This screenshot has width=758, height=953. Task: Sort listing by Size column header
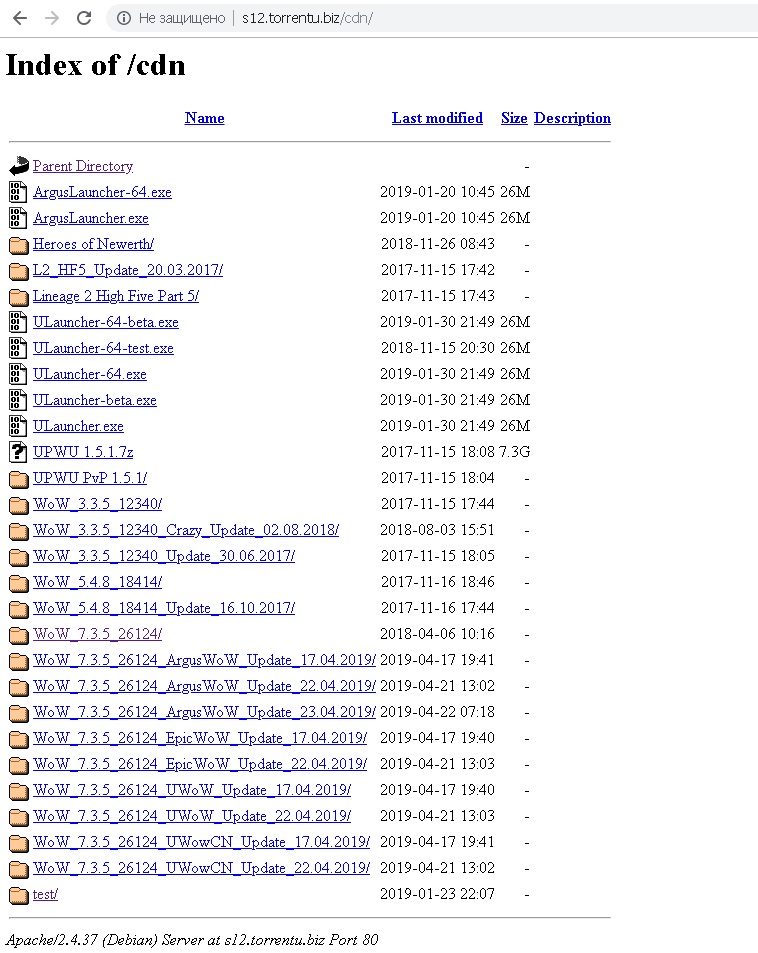pyautogui.click(x=514, y=118)
